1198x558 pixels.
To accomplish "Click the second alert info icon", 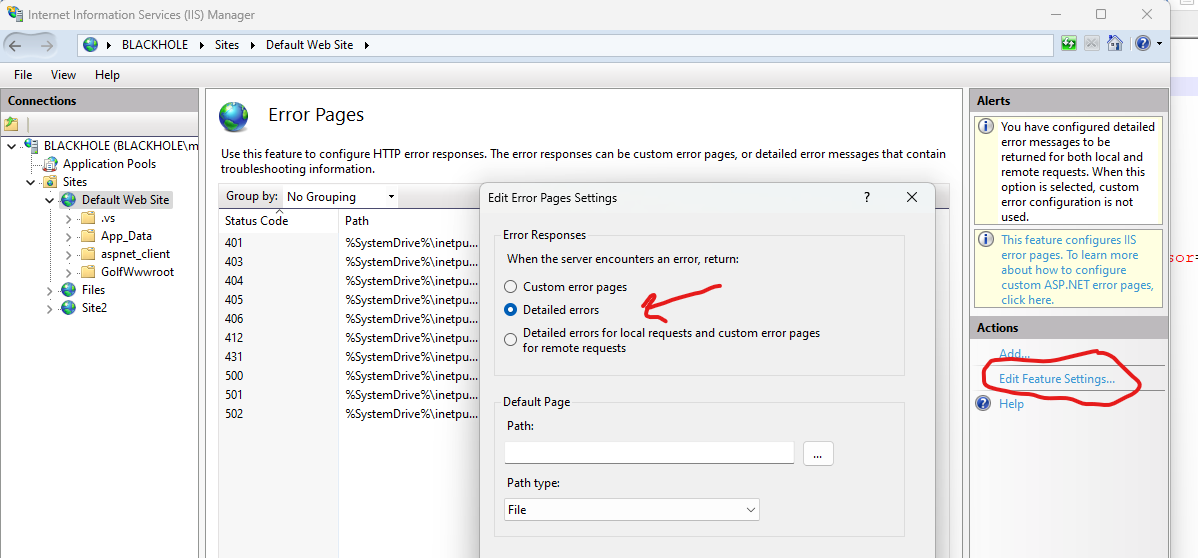I will pyautogui.click(x=986, y=240).
